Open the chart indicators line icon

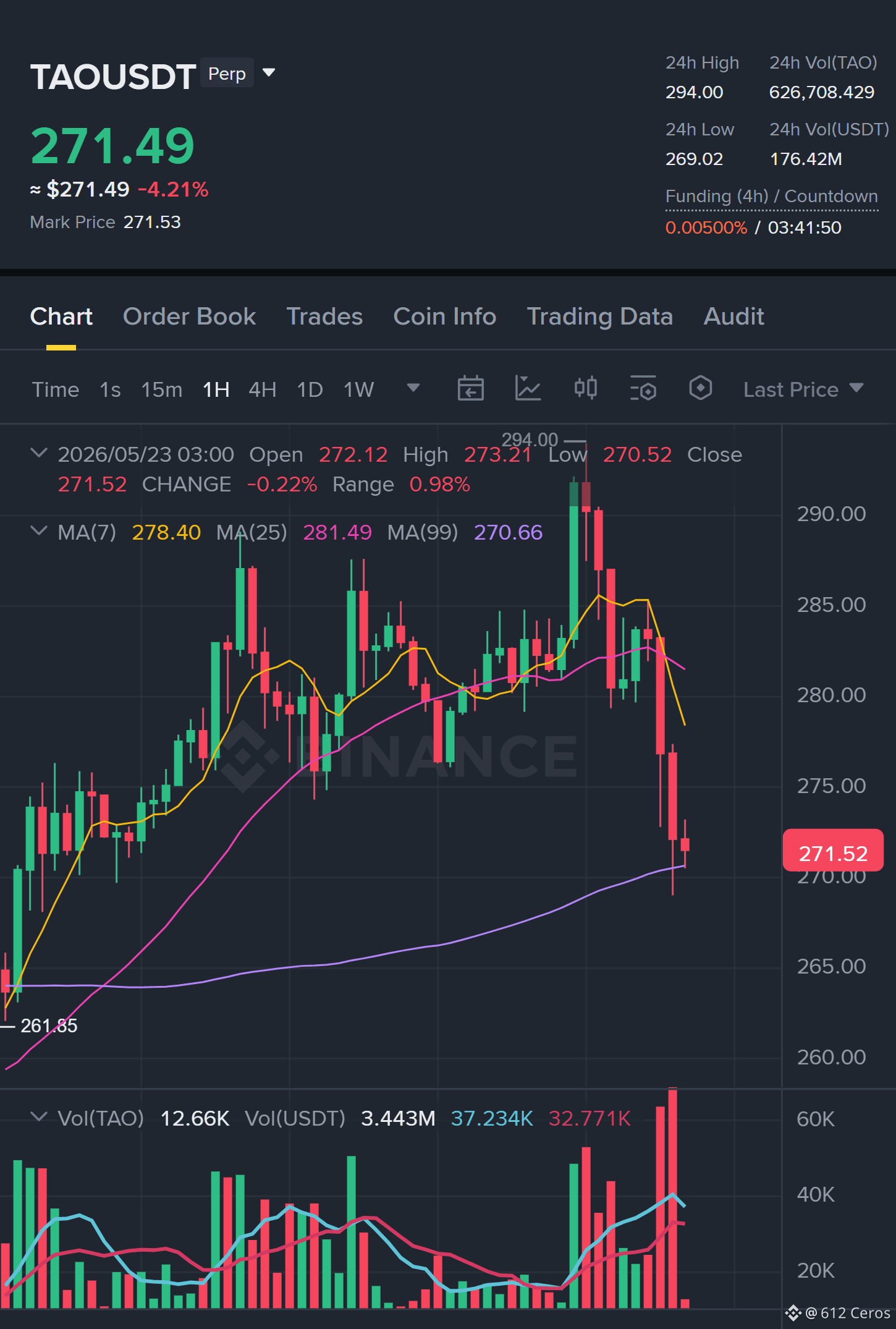[x=528, y=389]
